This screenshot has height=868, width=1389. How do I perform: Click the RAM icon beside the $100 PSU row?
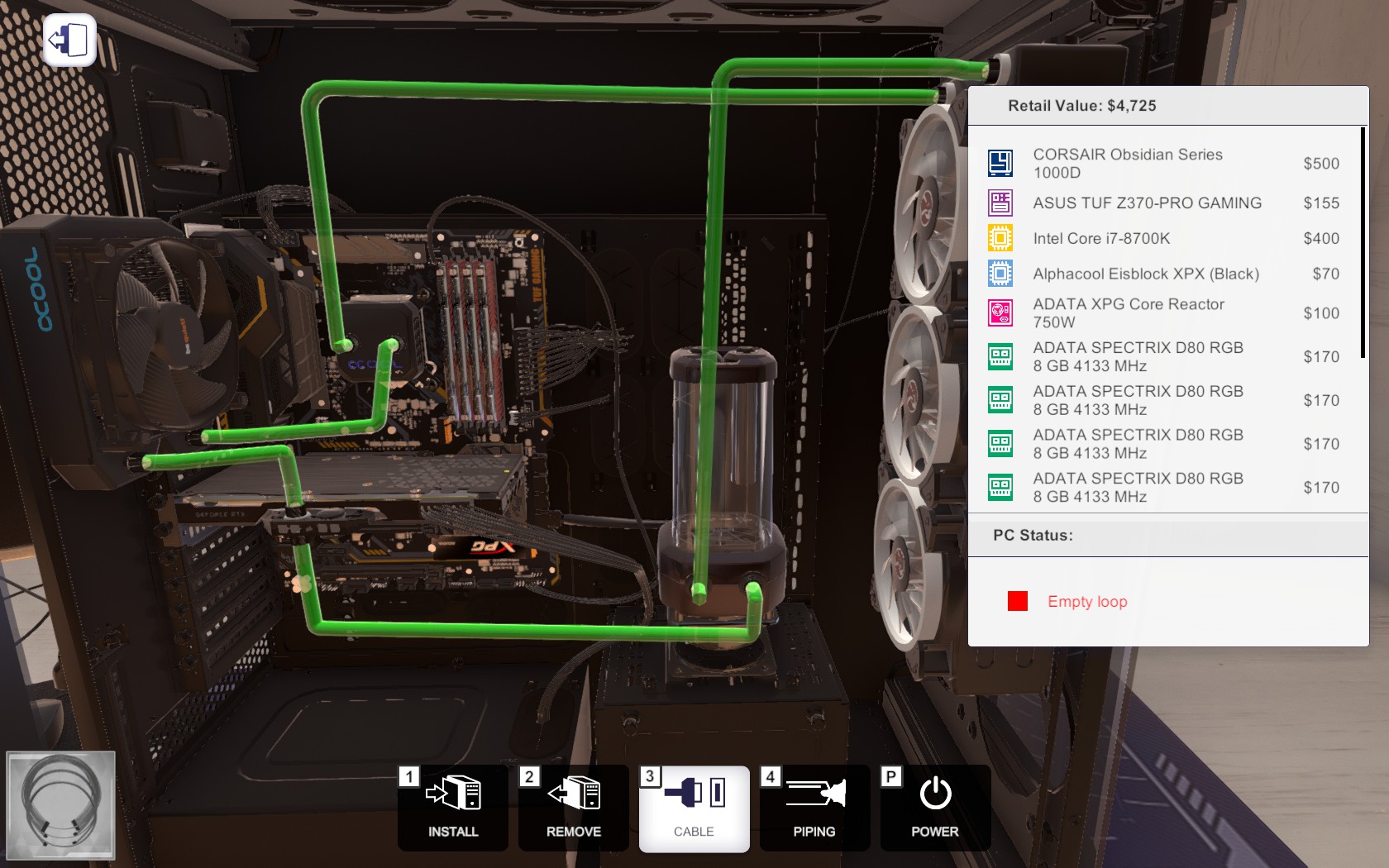tap(1000, 357)
